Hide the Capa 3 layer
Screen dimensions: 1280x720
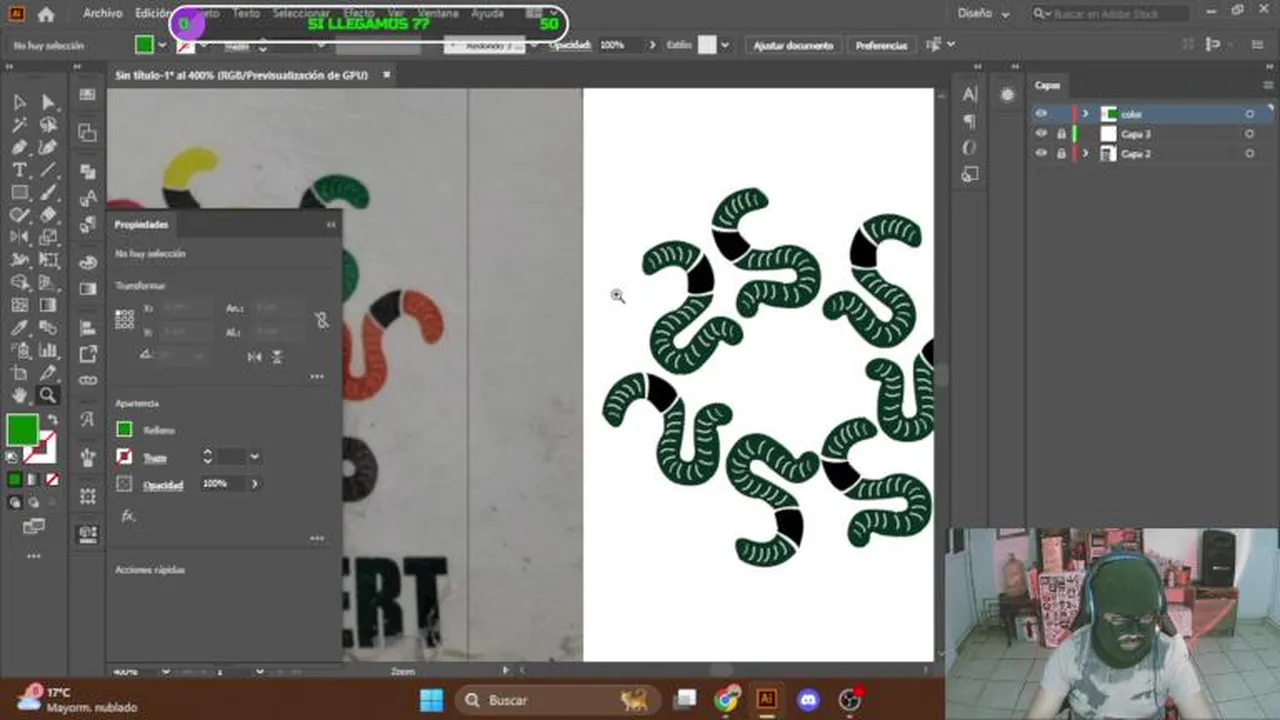(1041, 134)
